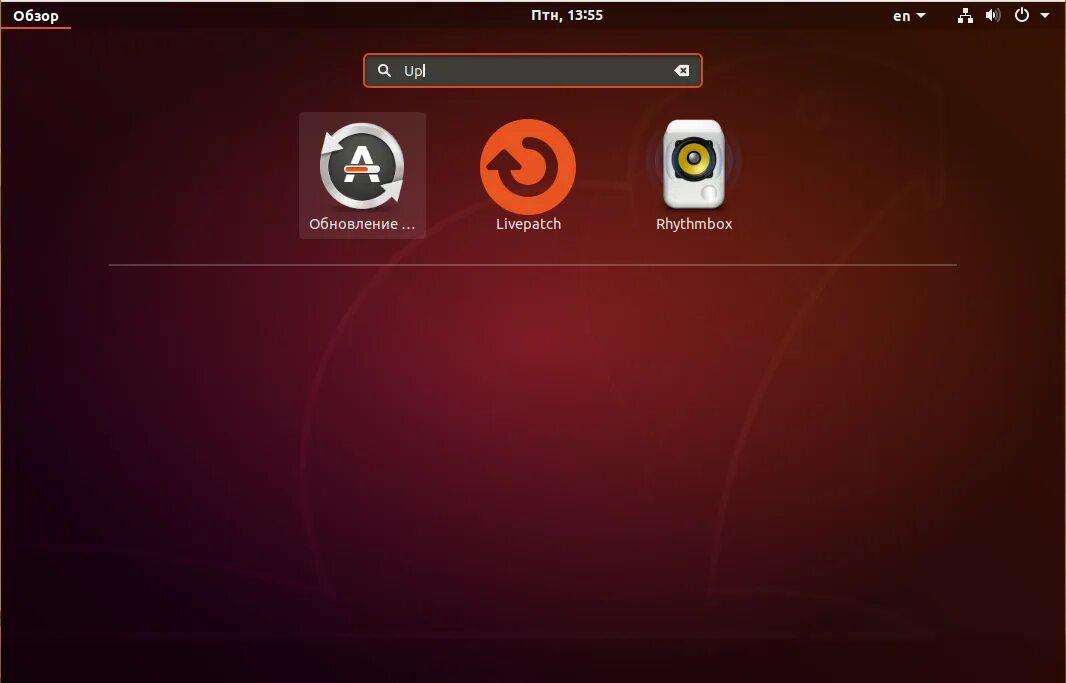Open the Обзор activities button
The height and width of the screenshot is (683, 1066).
(x=36, y=16)
